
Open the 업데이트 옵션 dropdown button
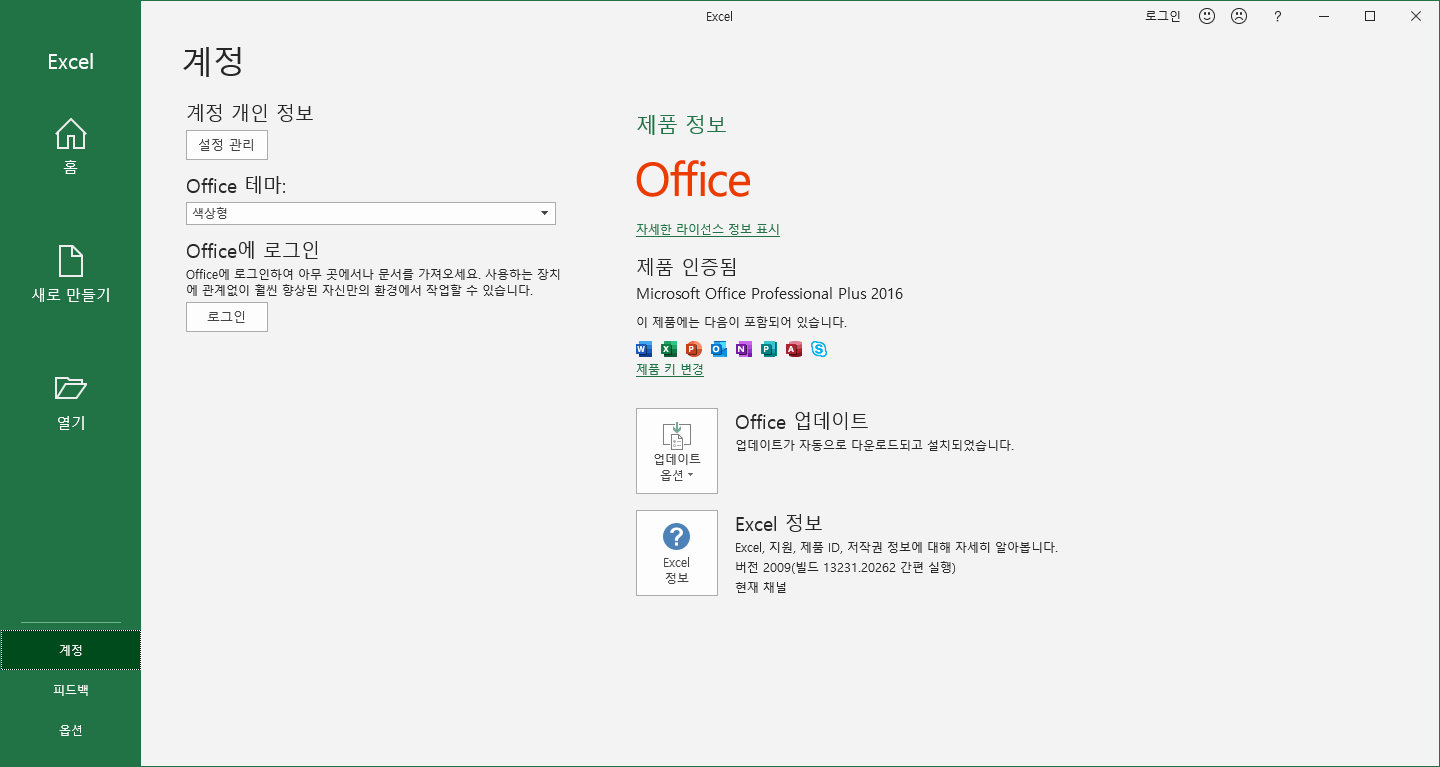[x=677, y=451]
